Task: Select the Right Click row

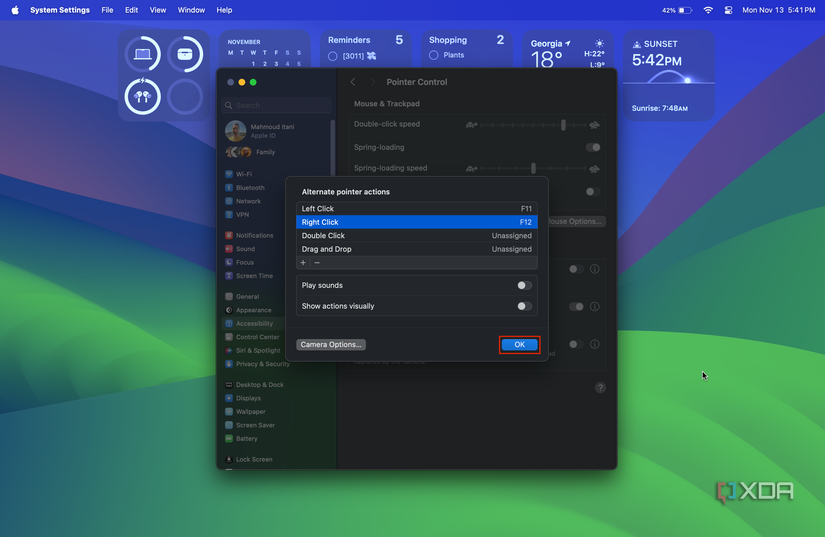Action: [417, 222]
